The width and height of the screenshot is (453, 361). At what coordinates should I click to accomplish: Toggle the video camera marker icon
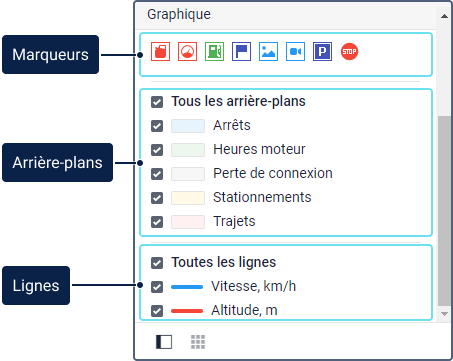(x=295, y=52)
